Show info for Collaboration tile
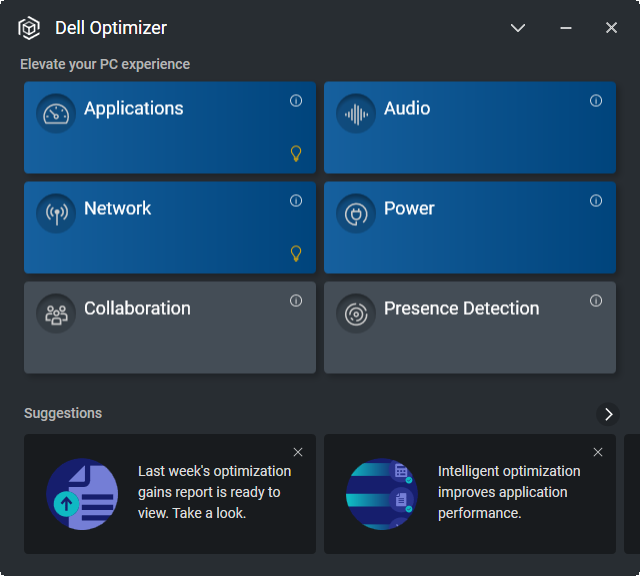This screenshot has width=640, height=576. click(x=296, y=300)
